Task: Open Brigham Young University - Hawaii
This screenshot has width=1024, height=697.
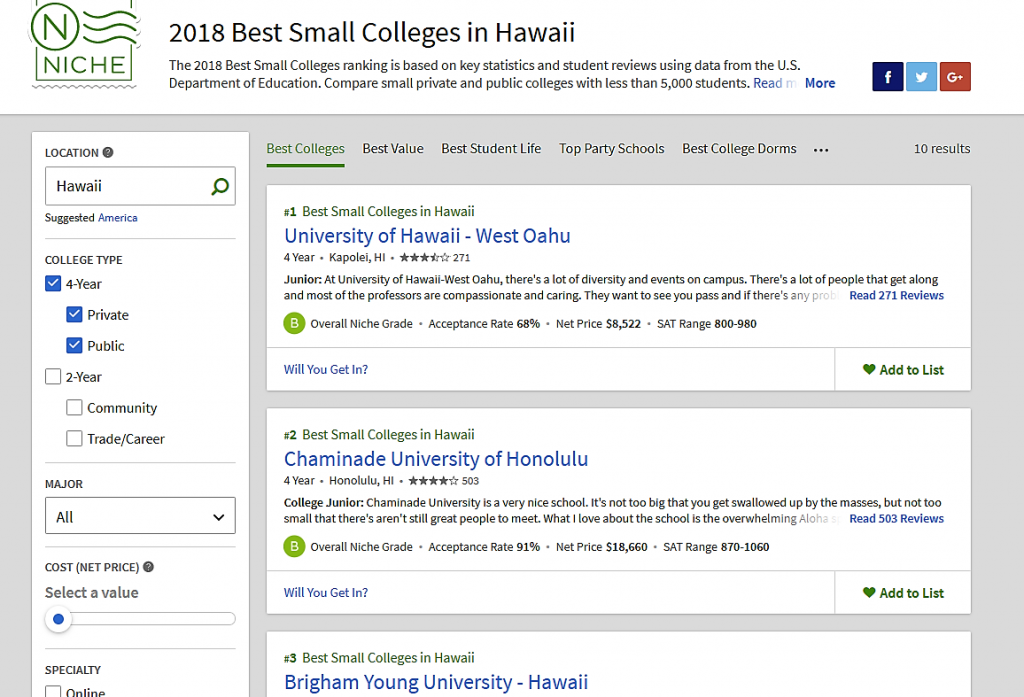Action: [x=436, y=682]
